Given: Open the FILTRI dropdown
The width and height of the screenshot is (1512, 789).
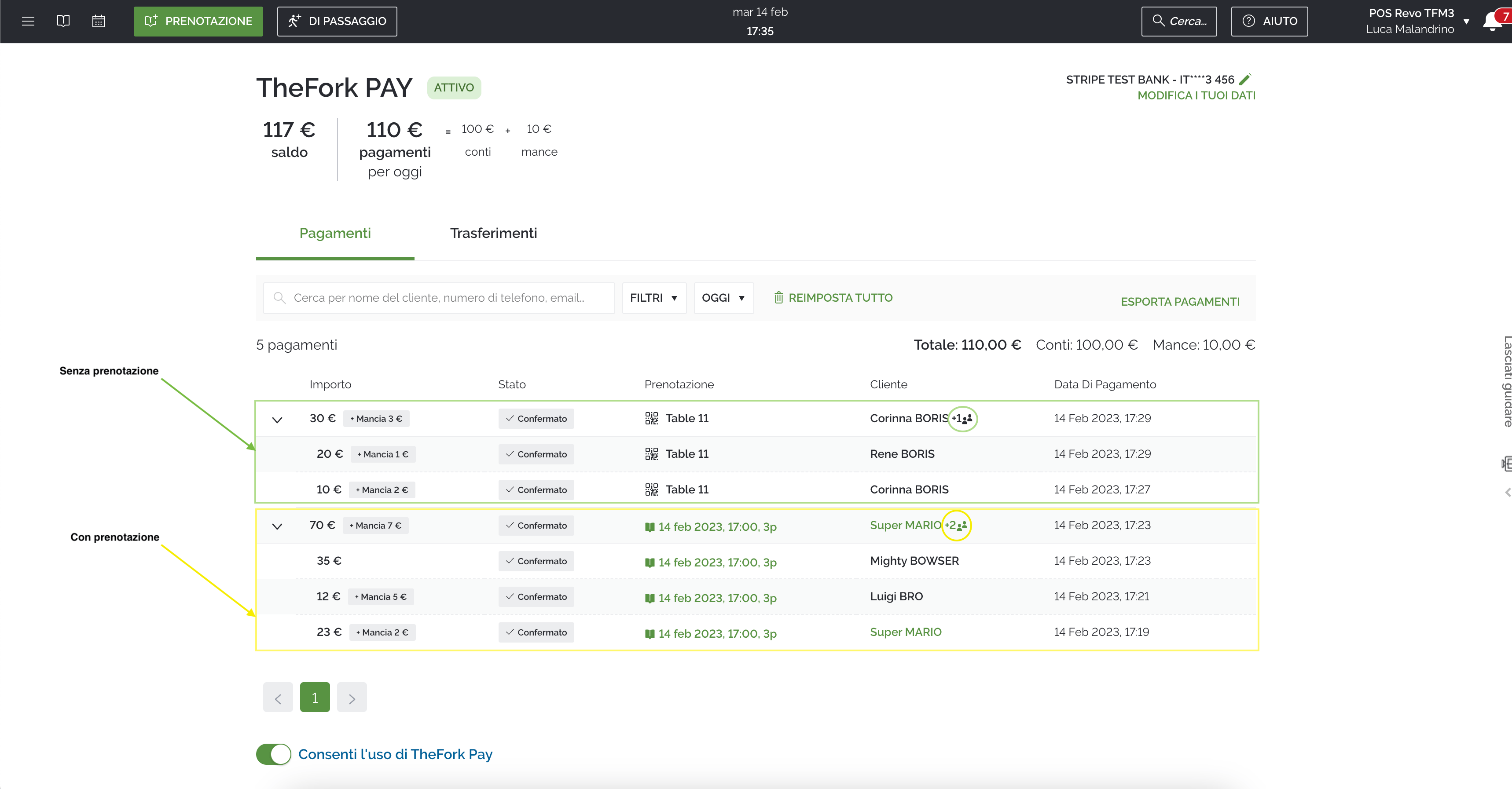Looking at the screenshot, I should (654, 298).
